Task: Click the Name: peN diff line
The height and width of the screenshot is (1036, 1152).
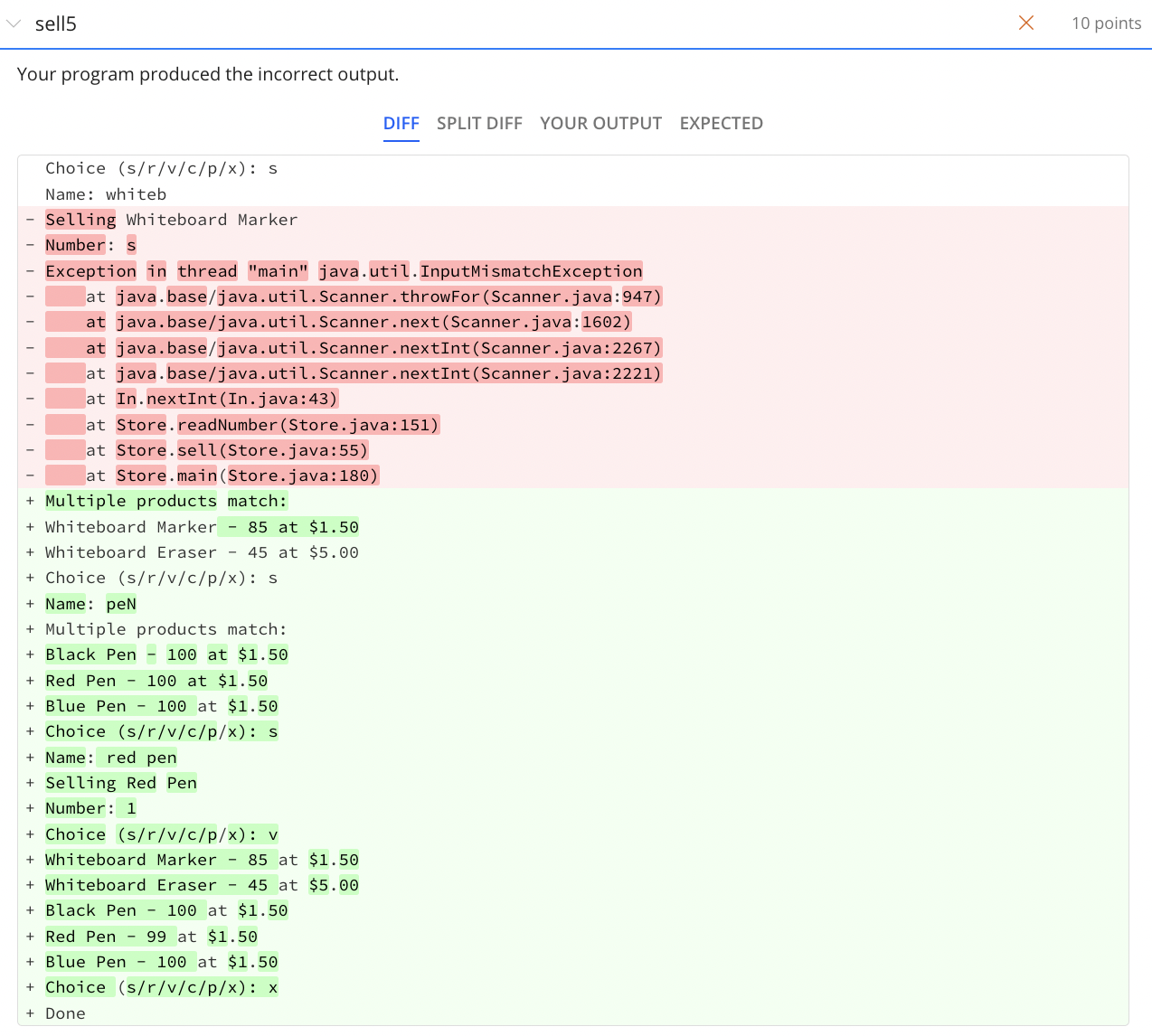Action: (90, 603)
